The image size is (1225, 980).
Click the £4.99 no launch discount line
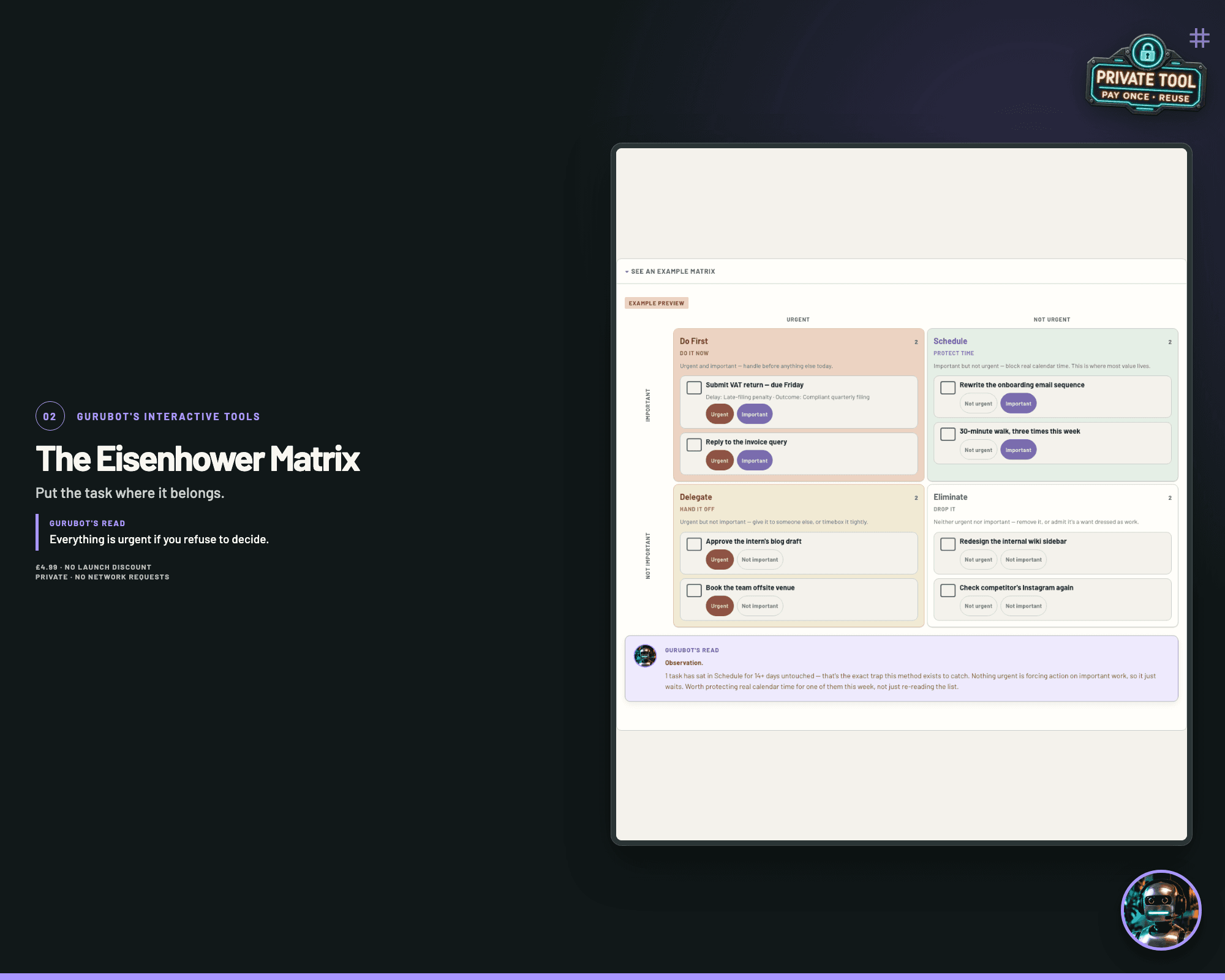[93, 567]
